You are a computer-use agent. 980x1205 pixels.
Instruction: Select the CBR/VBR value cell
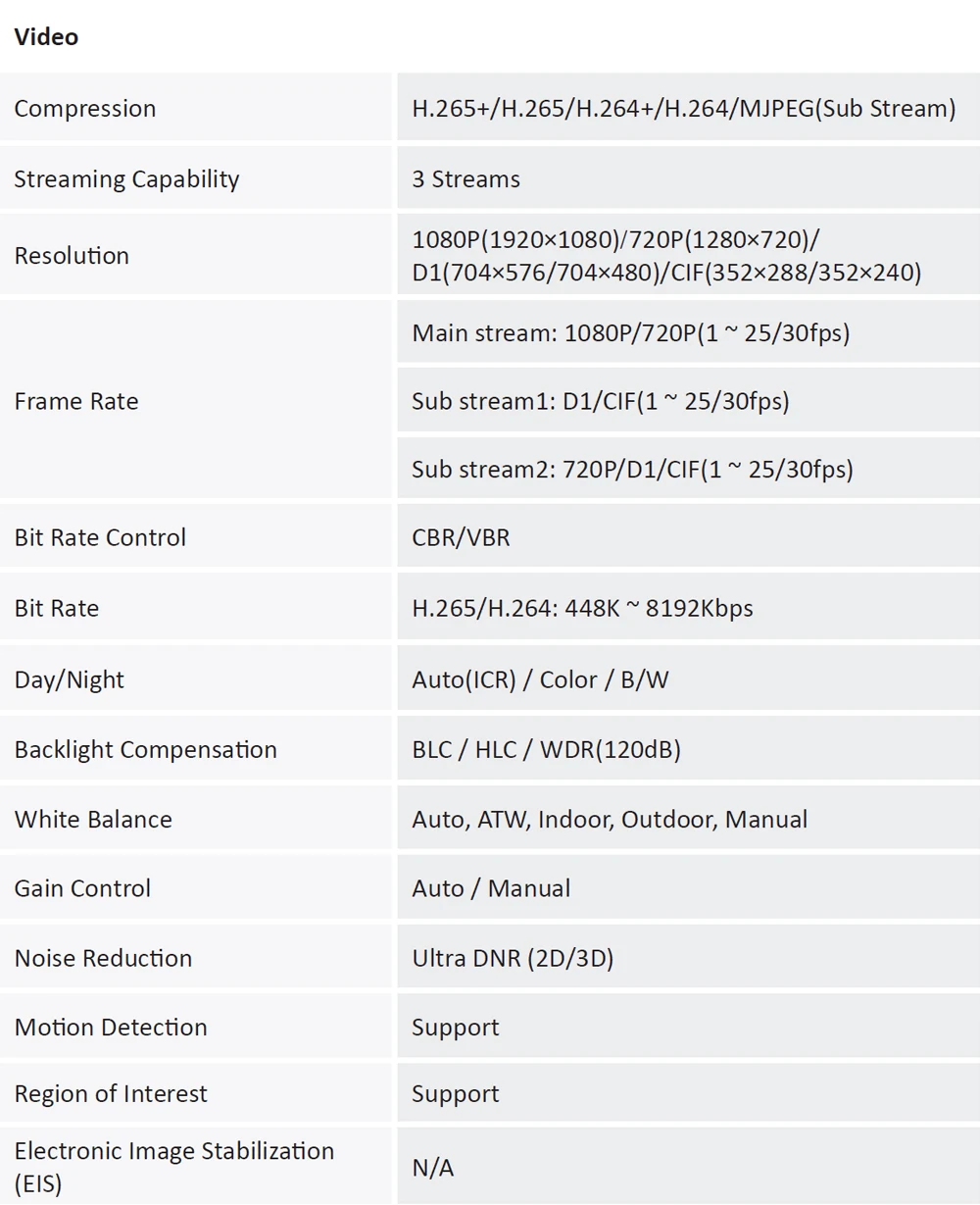click(461, 537)
